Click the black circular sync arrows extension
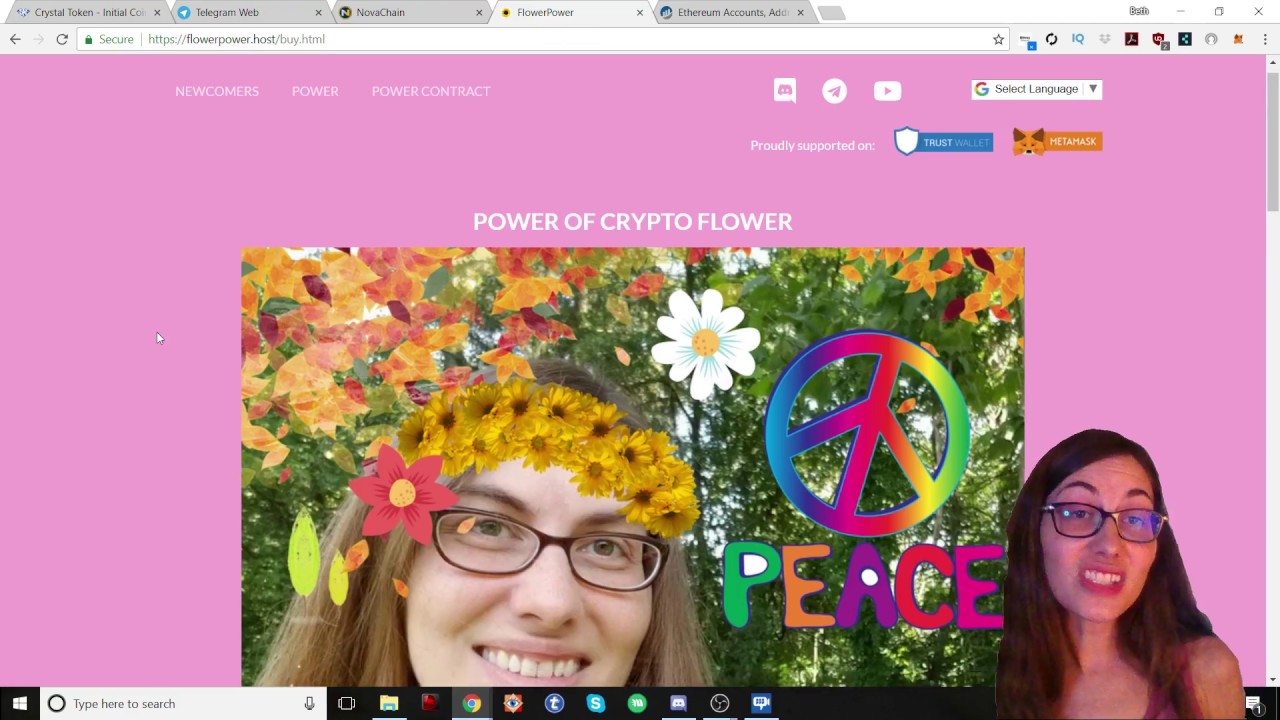The image size is (1280, 720). (1051, 39)
